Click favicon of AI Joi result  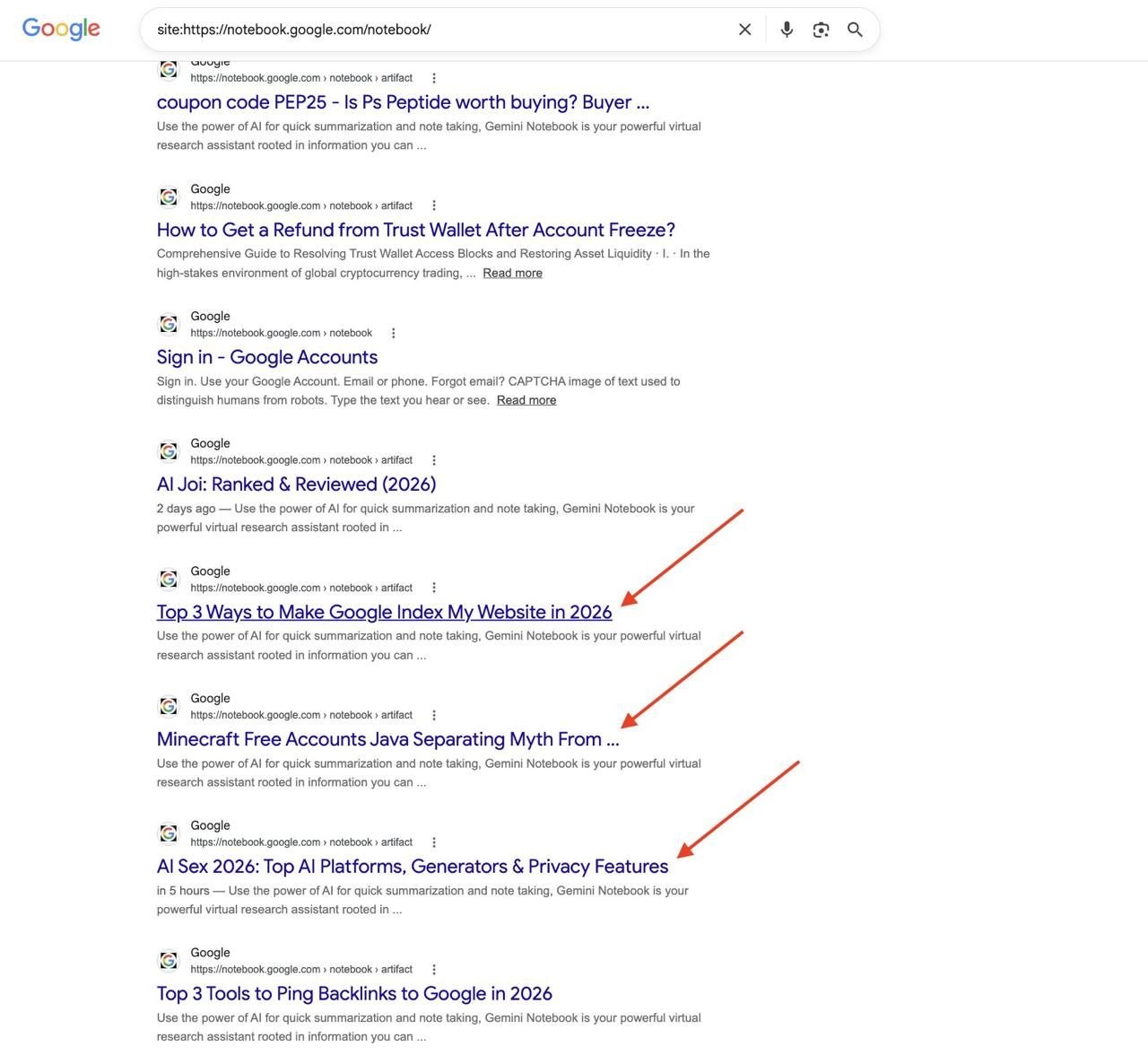169,451
